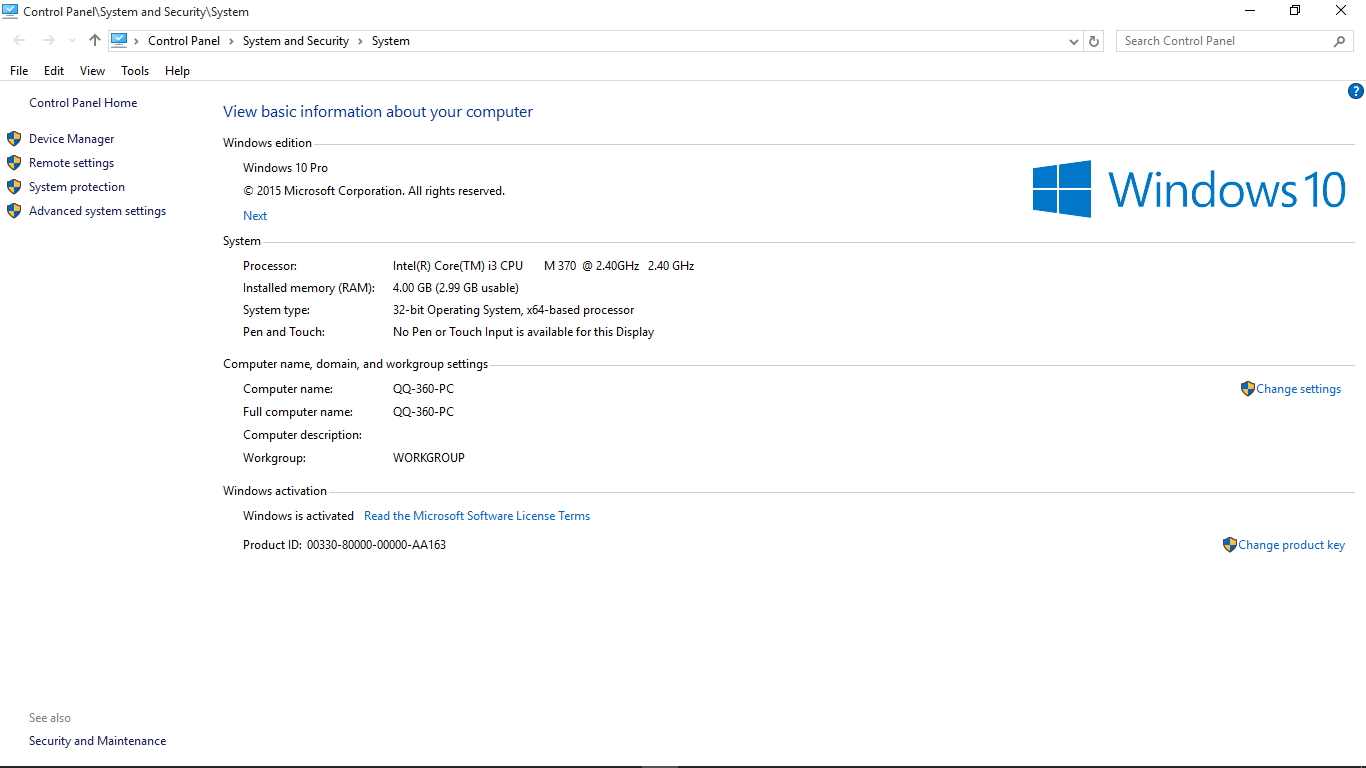This screenshot has height=768, width=1366.
Task: Click the title bar system icon
Action: pos(10,11)
